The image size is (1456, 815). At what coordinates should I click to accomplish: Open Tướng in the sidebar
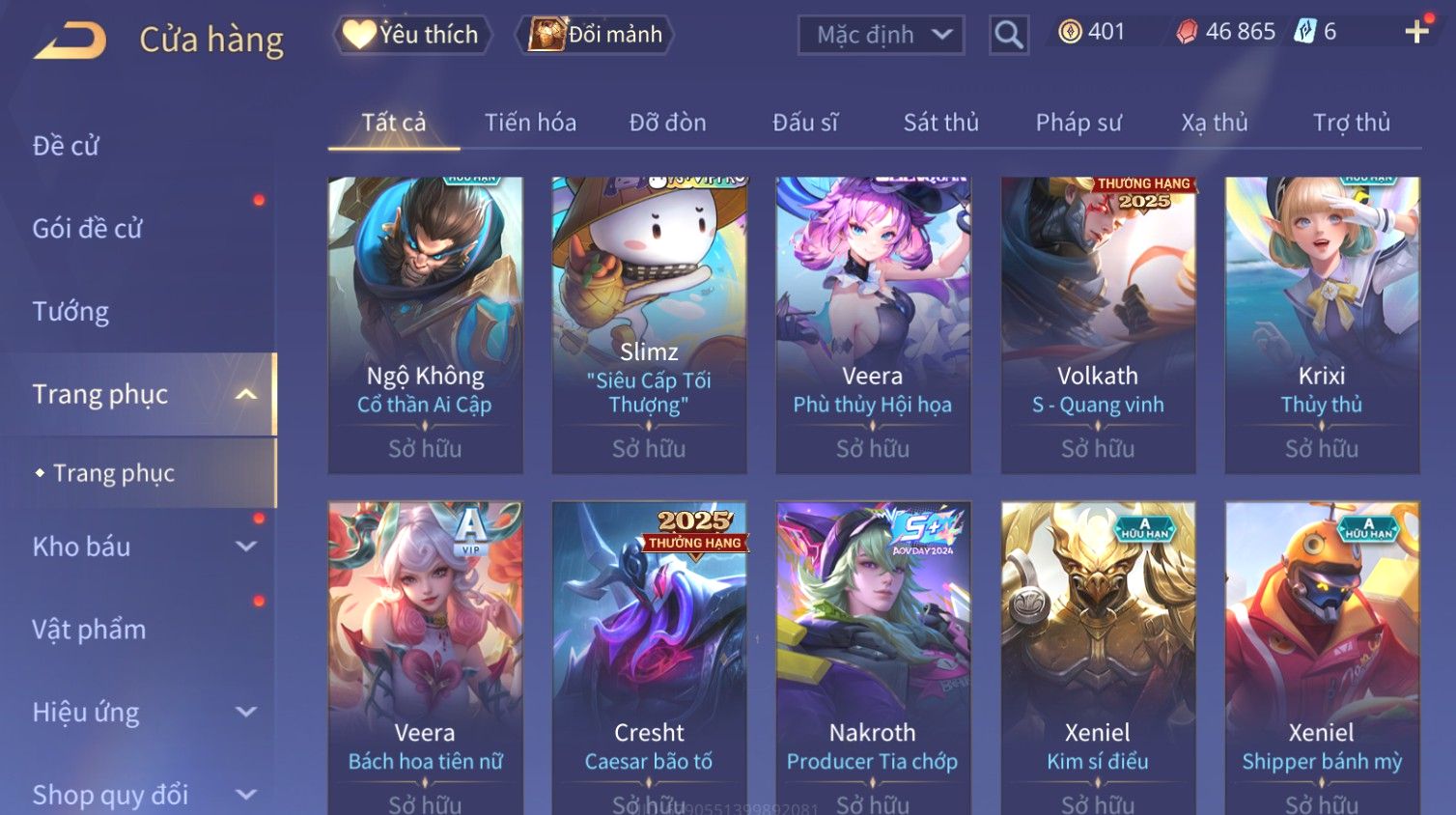click(x=70, y=312)
